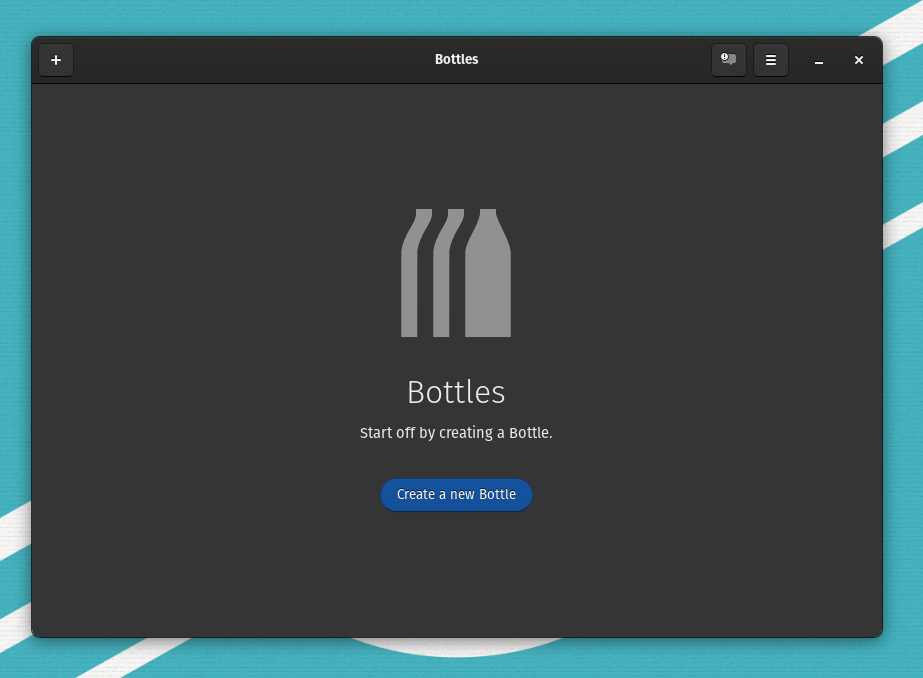923x678 pixels.
Task: Open Bottles preferences through the main menu button
Action: pyautogui.click(x=770, y=60)
